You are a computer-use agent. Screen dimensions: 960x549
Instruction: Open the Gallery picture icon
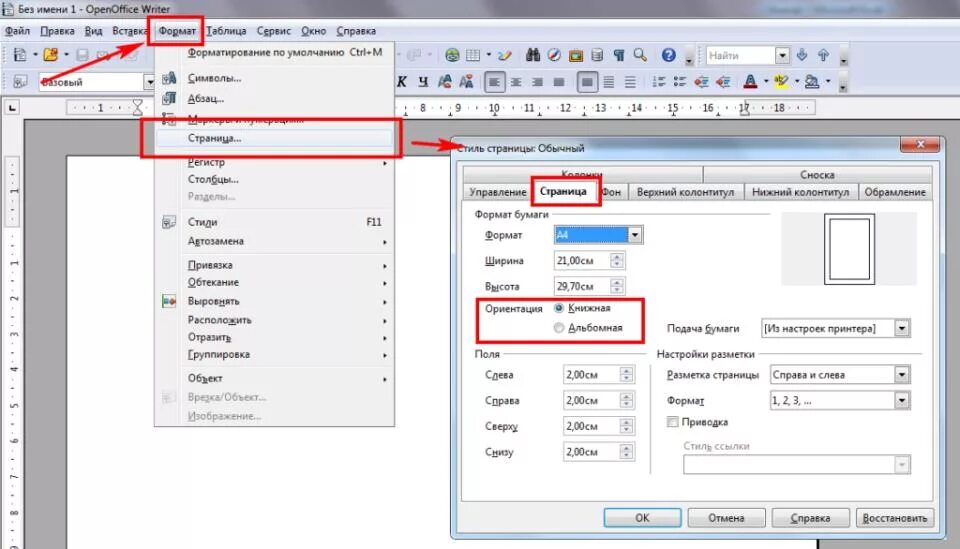pyautogui.click(x=576, y=55)
